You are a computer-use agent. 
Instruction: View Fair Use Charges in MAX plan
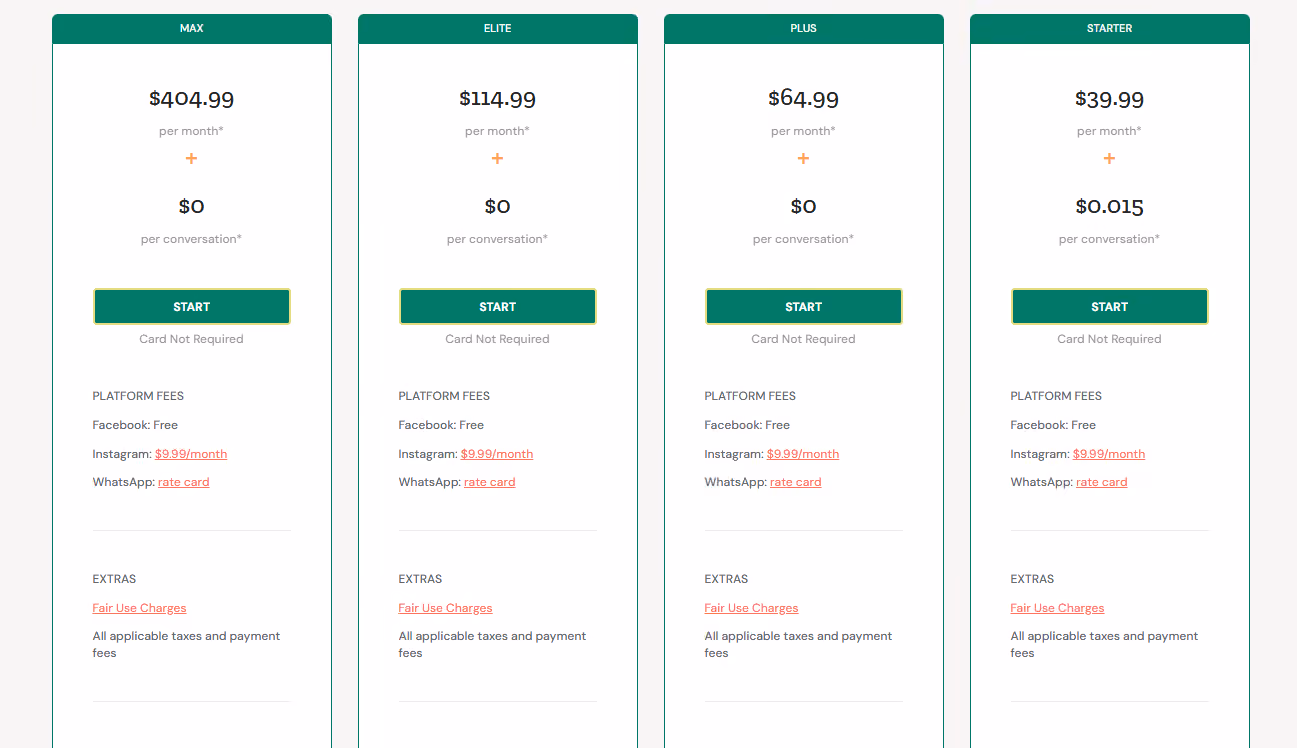pyautogui.click(x=139, y=608)
